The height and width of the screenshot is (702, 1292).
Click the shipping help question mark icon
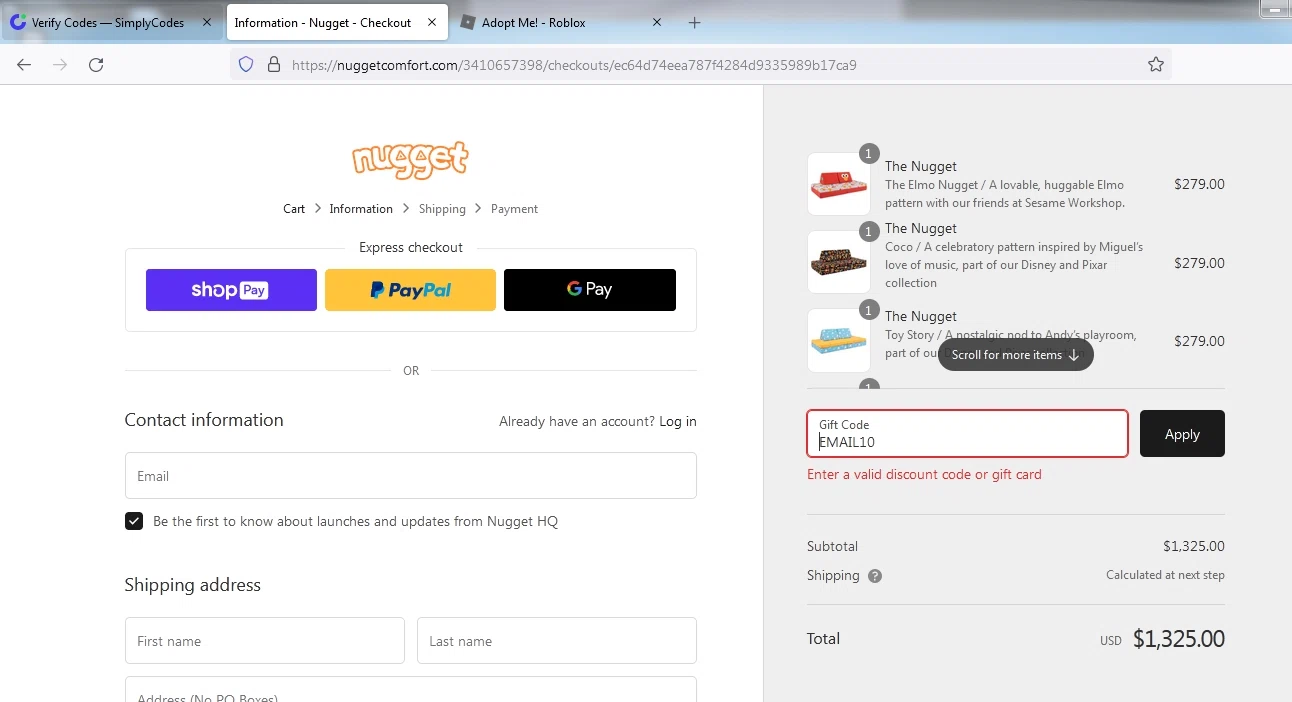tap(875, 576)
